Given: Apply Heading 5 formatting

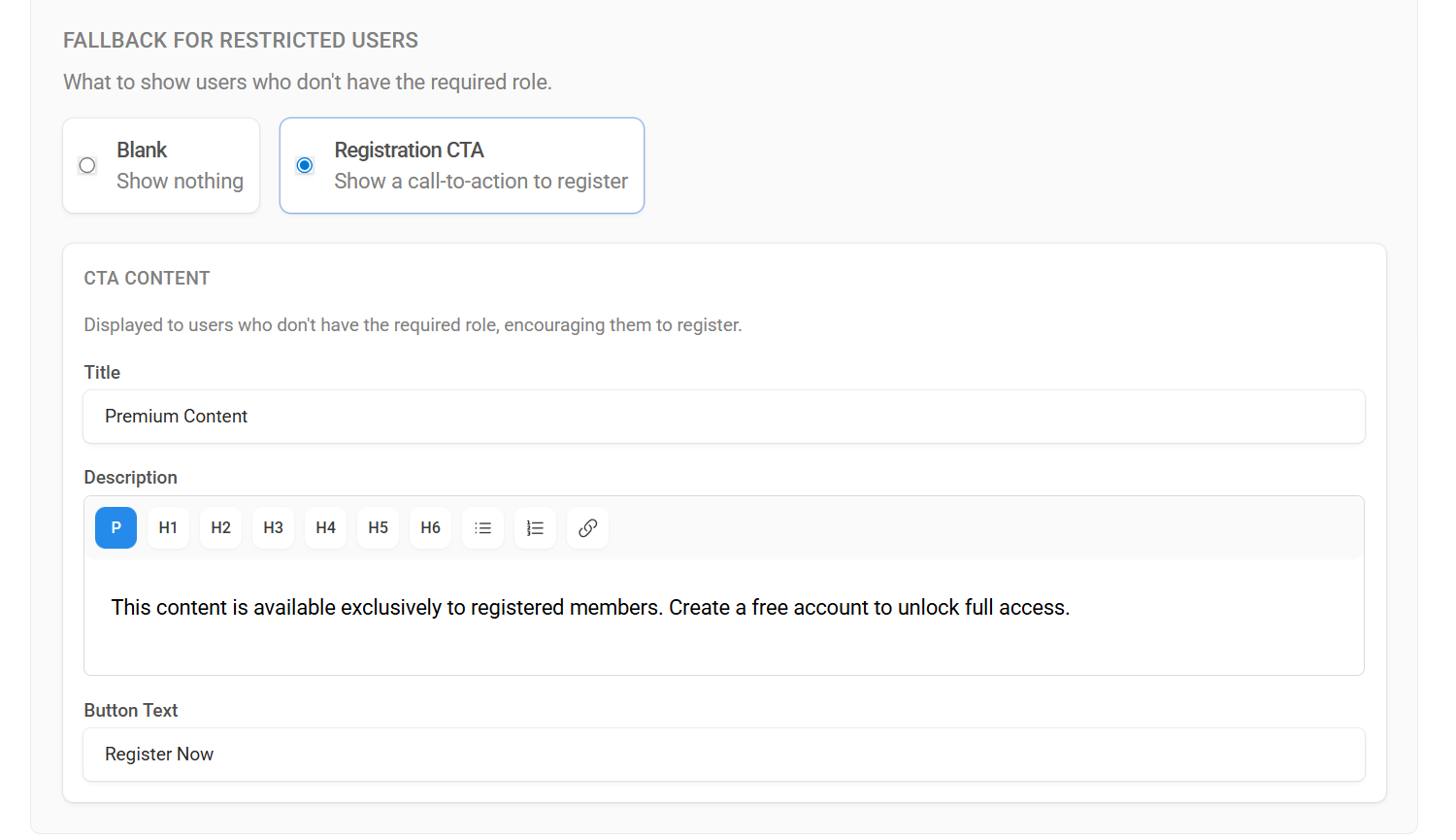Looking at the screenshot, I should pyautogui.click(x=378, y=527).
